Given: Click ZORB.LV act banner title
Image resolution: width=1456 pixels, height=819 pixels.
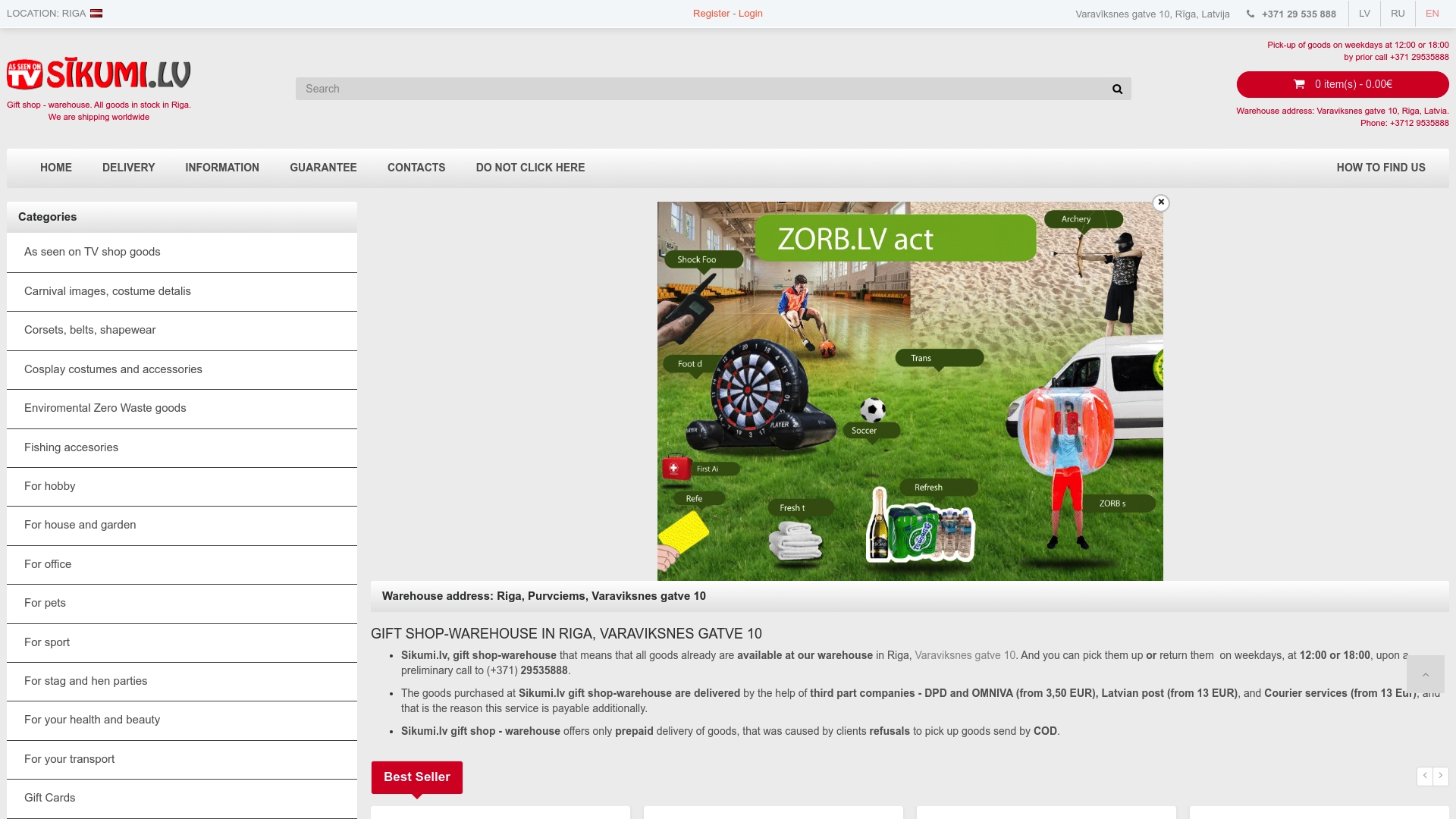Looking at the screenshot, I should 896,238.
